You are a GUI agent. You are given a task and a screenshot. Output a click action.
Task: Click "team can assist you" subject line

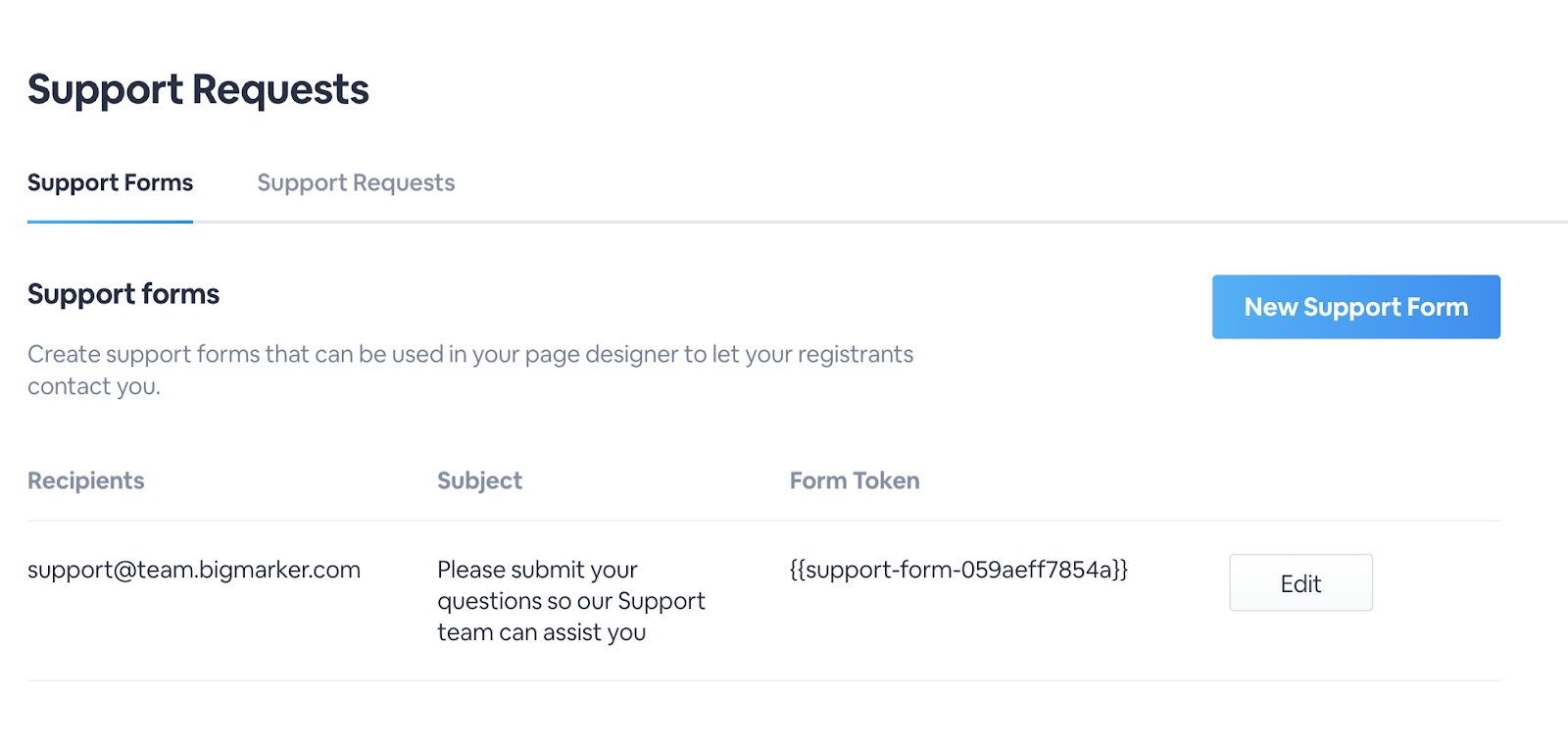(541, 633)
